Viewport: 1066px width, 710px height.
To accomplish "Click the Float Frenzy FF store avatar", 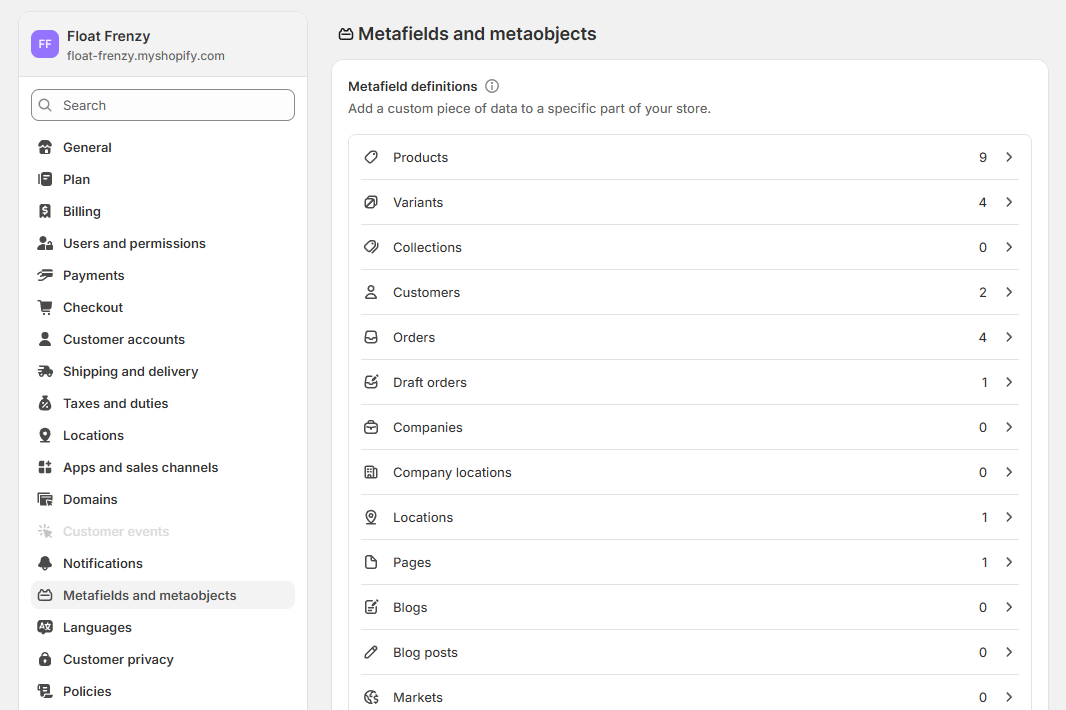I will click(x=45, y=44).
